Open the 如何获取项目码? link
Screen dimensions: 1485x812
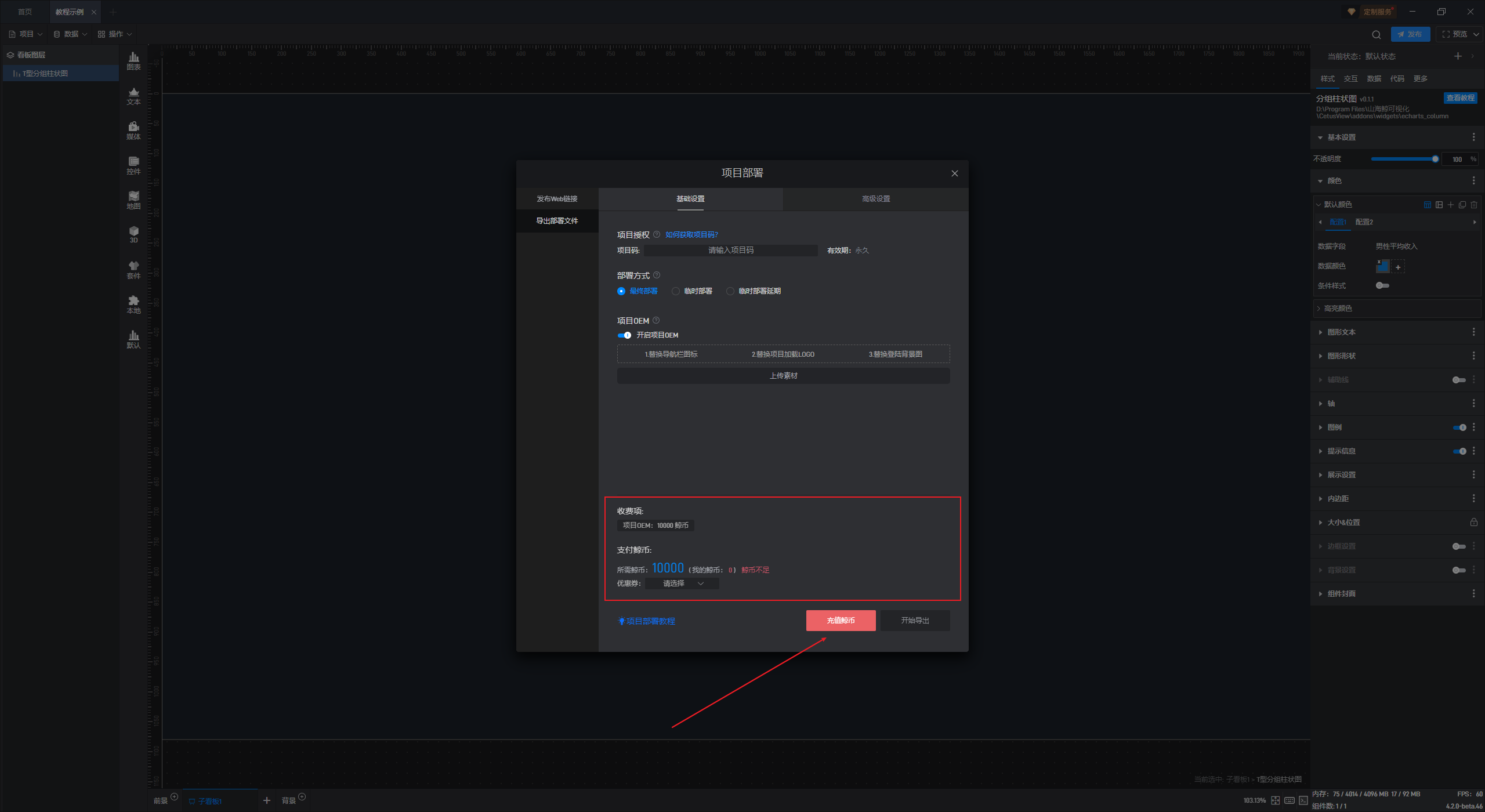691,235
